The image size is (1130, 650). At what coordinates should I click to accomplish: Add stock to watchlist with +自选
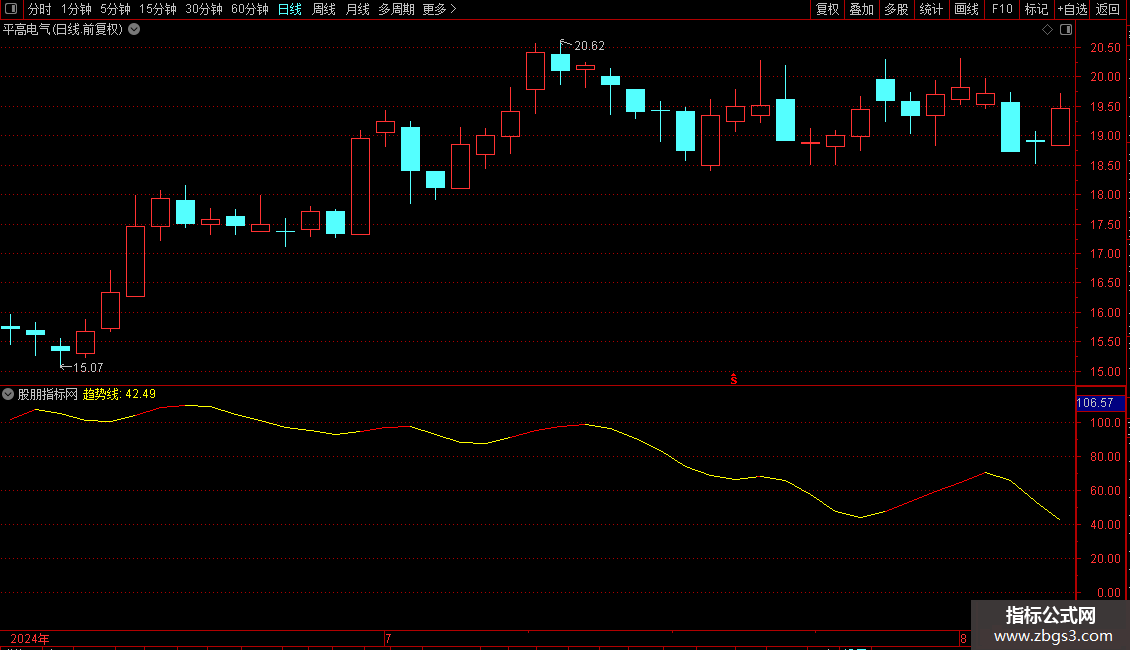click(1072, 9)
